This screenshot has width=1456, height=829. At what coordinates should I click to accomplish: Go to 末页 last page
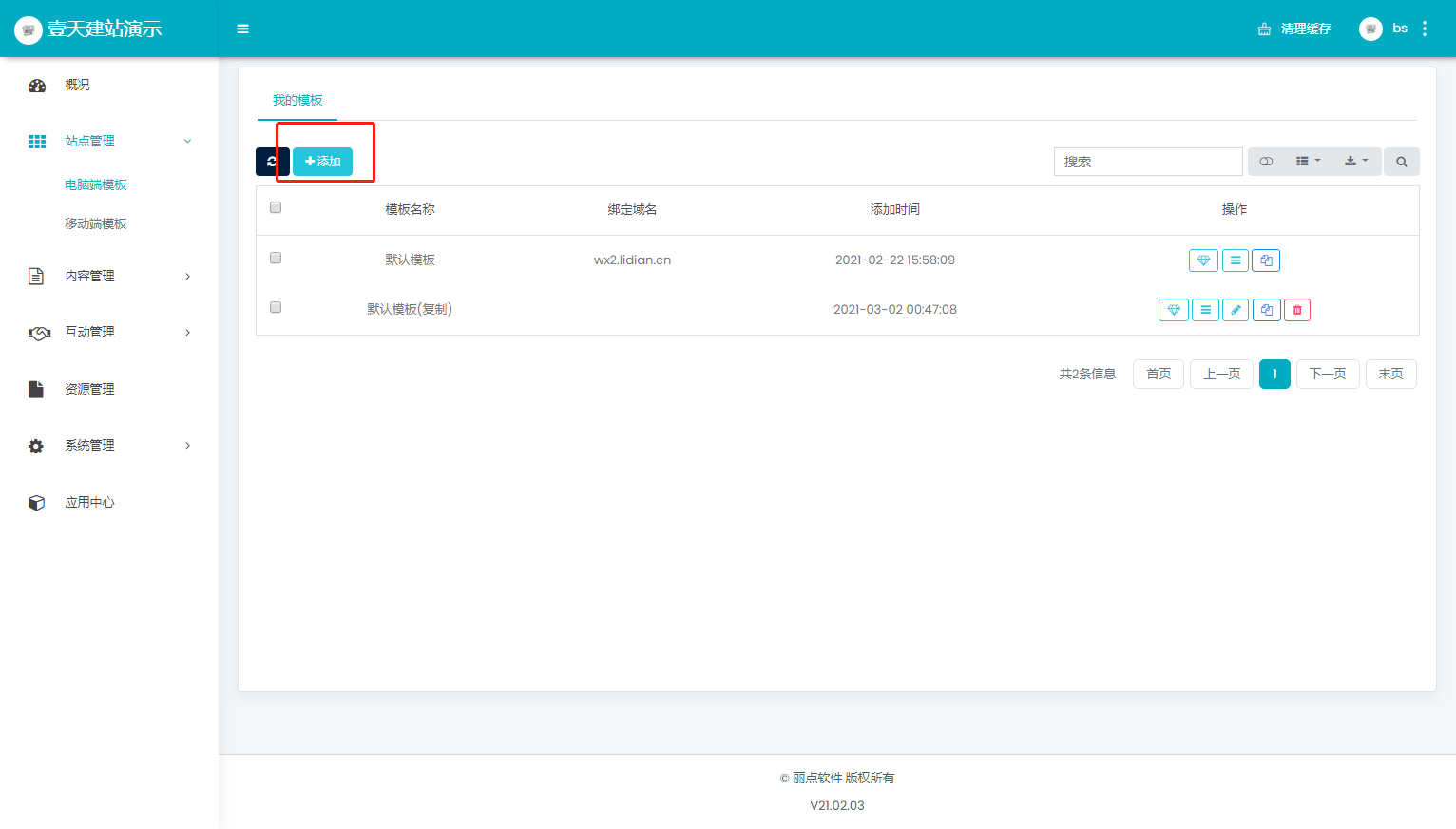click(1391, 374)
